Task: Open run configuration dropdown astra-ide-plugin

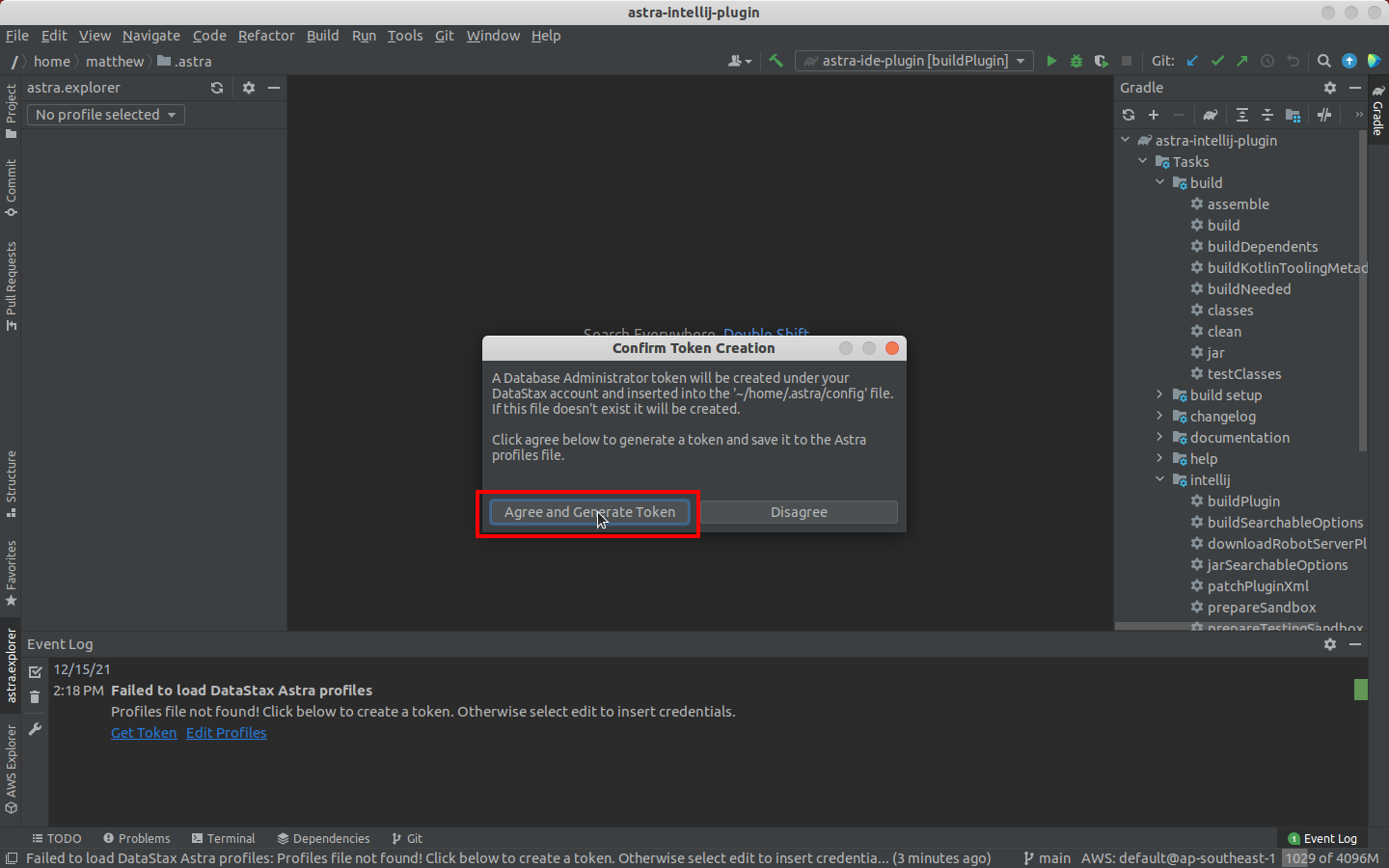Action: point(914,61)
